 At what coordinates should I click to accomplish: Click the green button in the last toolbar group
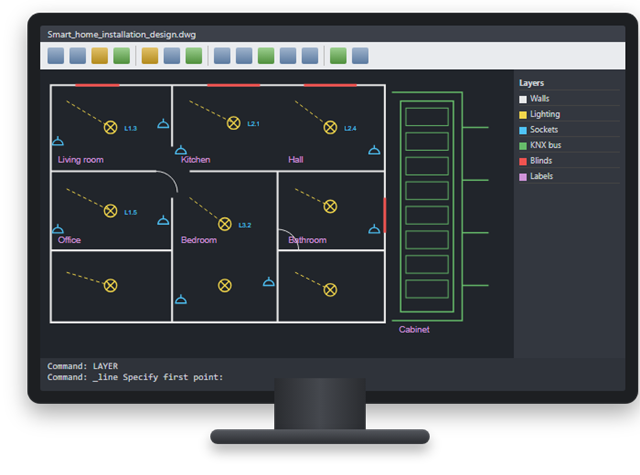pos(338,56)
